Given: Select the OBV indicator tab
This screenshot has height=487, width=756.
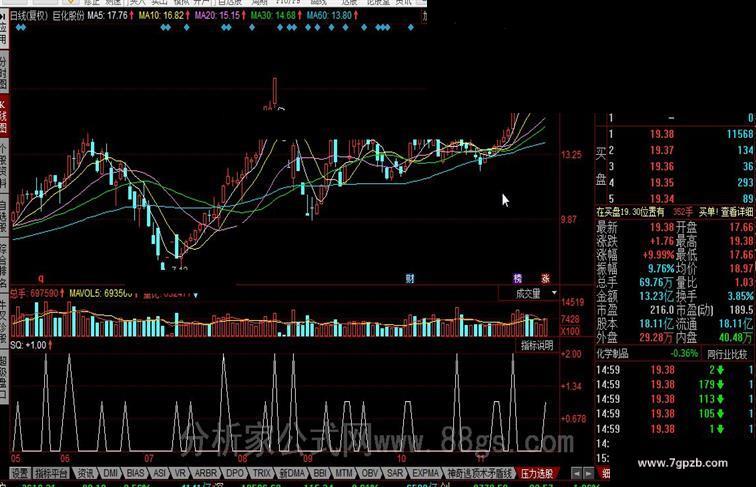Looking at the screenshot, I should pyautogui.click(x=370, y=473).
